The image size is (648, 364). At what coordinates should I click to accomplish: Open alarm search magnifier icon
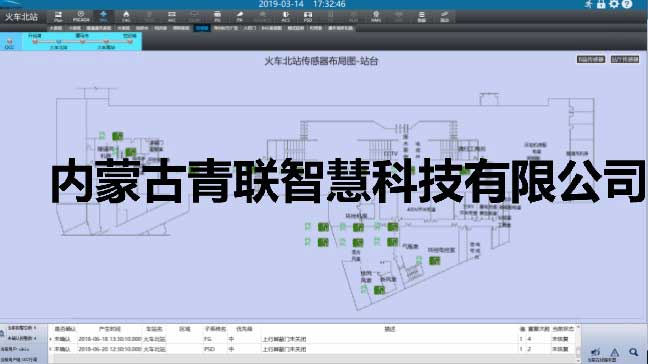634,352
